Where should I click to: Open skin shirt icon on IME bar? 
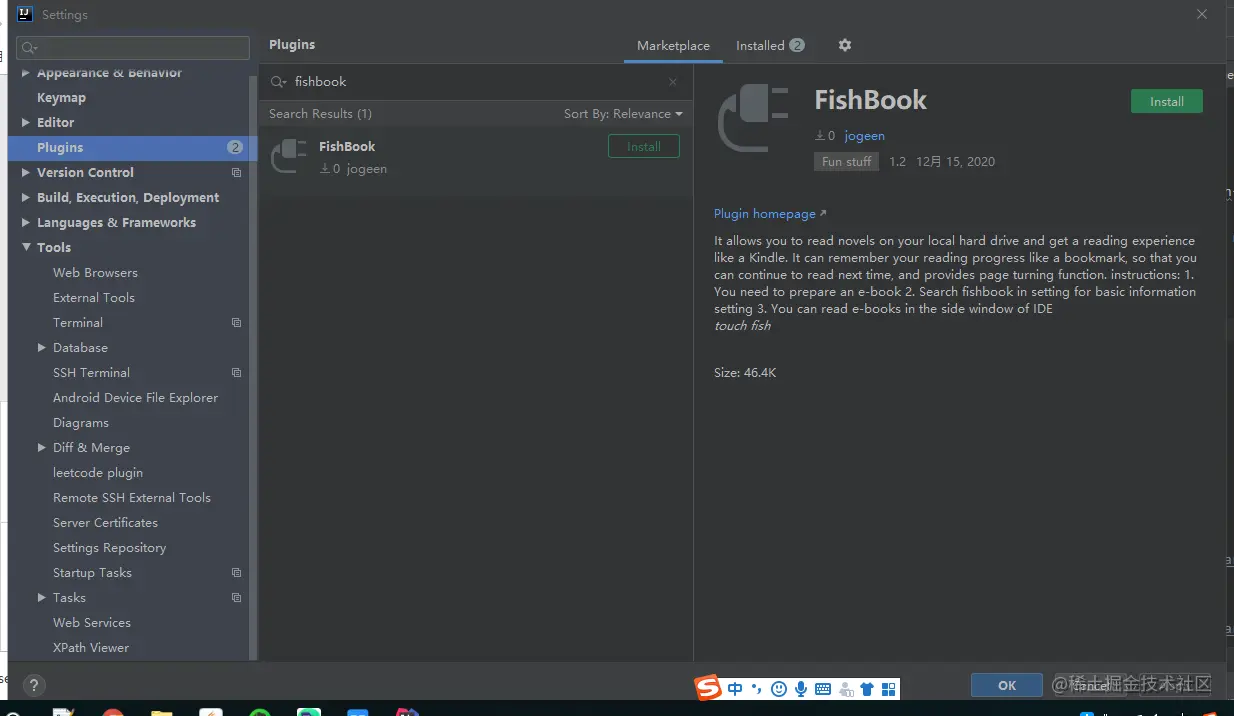click(867, 688)
